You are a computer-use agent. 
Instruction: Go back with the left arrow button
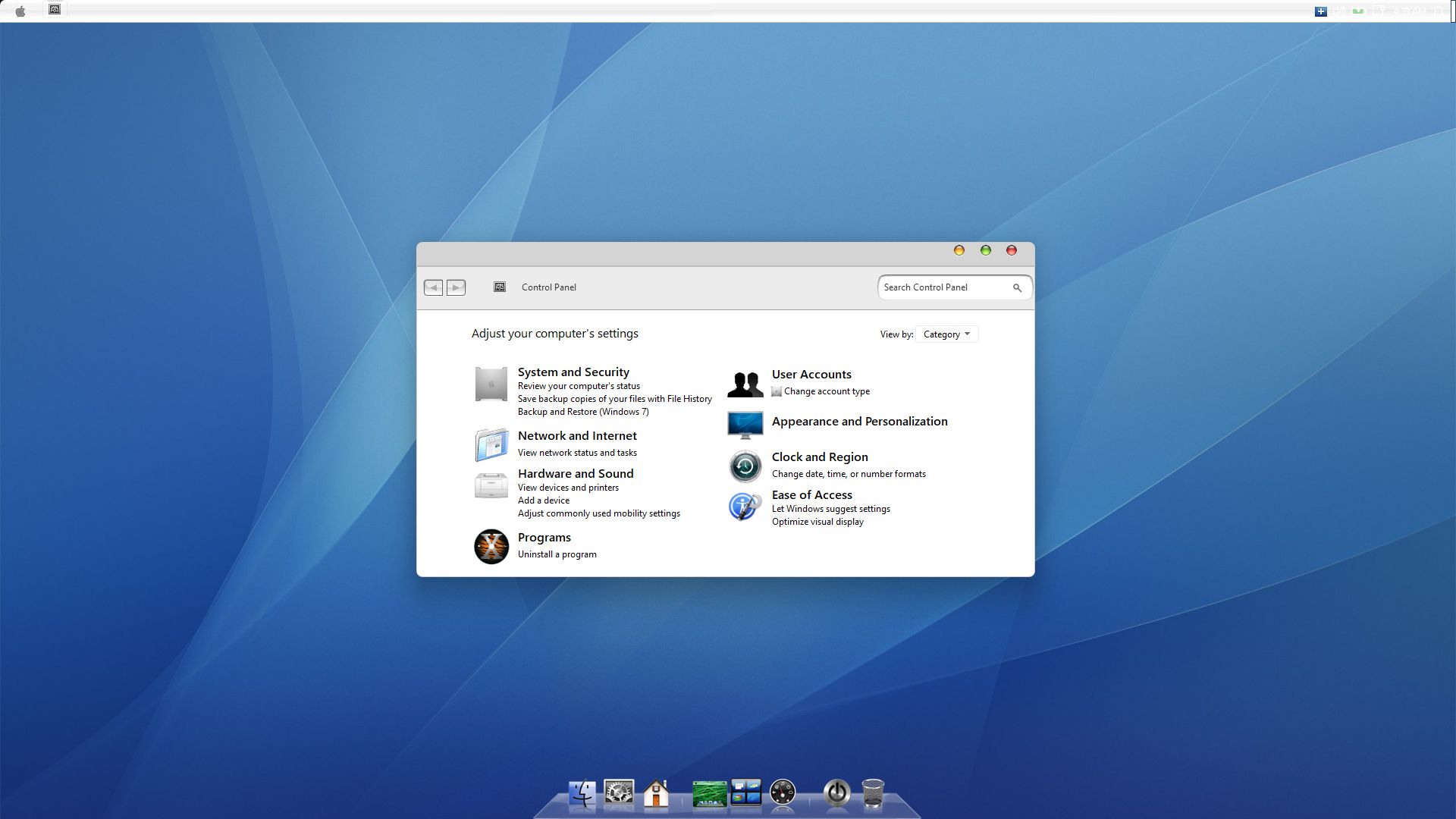(433, 287)
